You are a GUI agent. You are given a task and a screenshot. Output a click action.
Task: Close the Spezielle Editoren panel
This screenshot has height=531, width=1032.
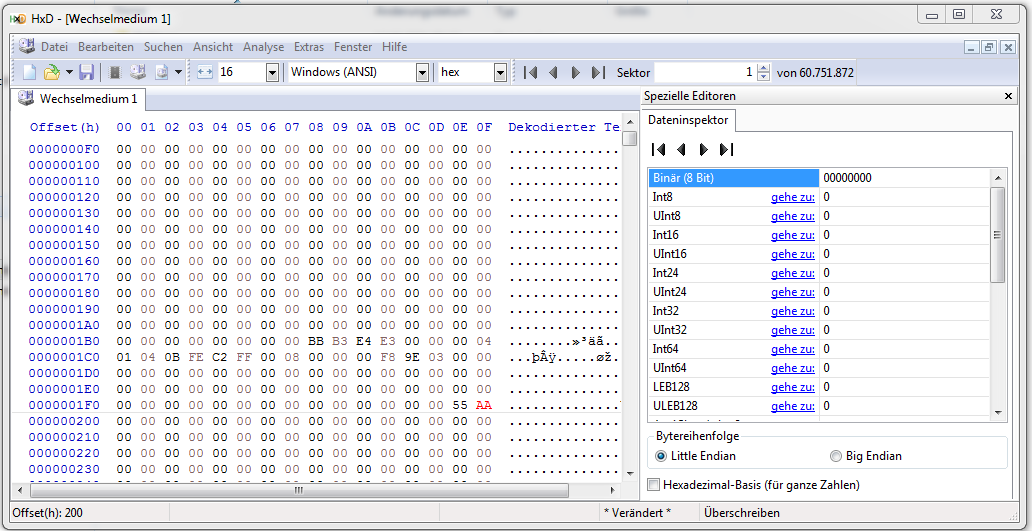click(1008, 96)
